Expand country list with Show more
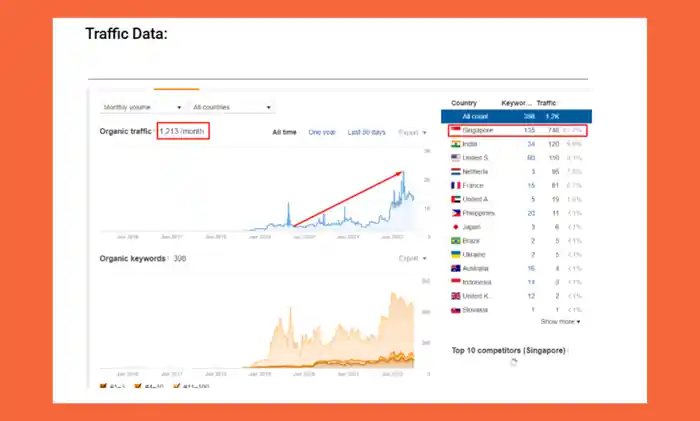Screen dimensions: 700x421 coord(560,321)
